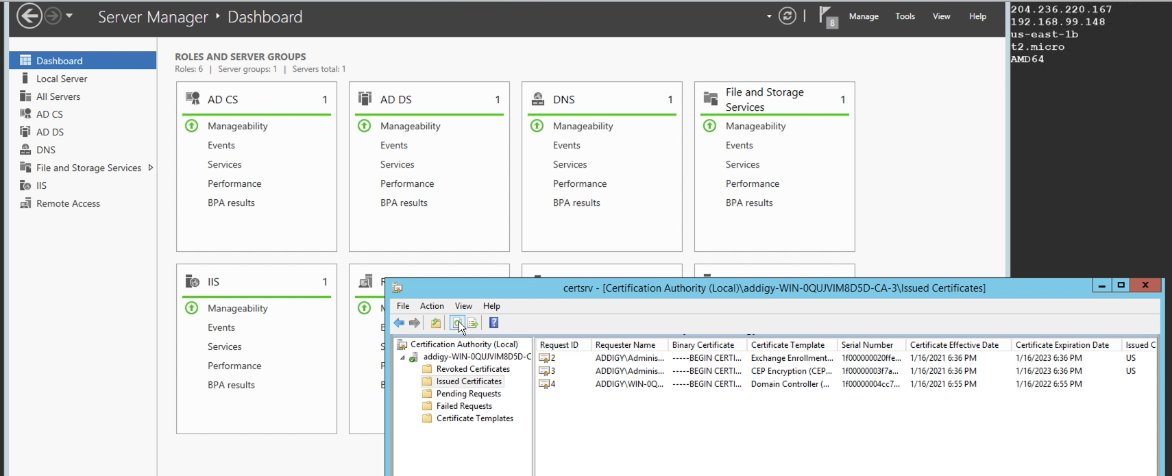Click the Up one level toolbar icon

pyautogui.click(x=436, y=323)
